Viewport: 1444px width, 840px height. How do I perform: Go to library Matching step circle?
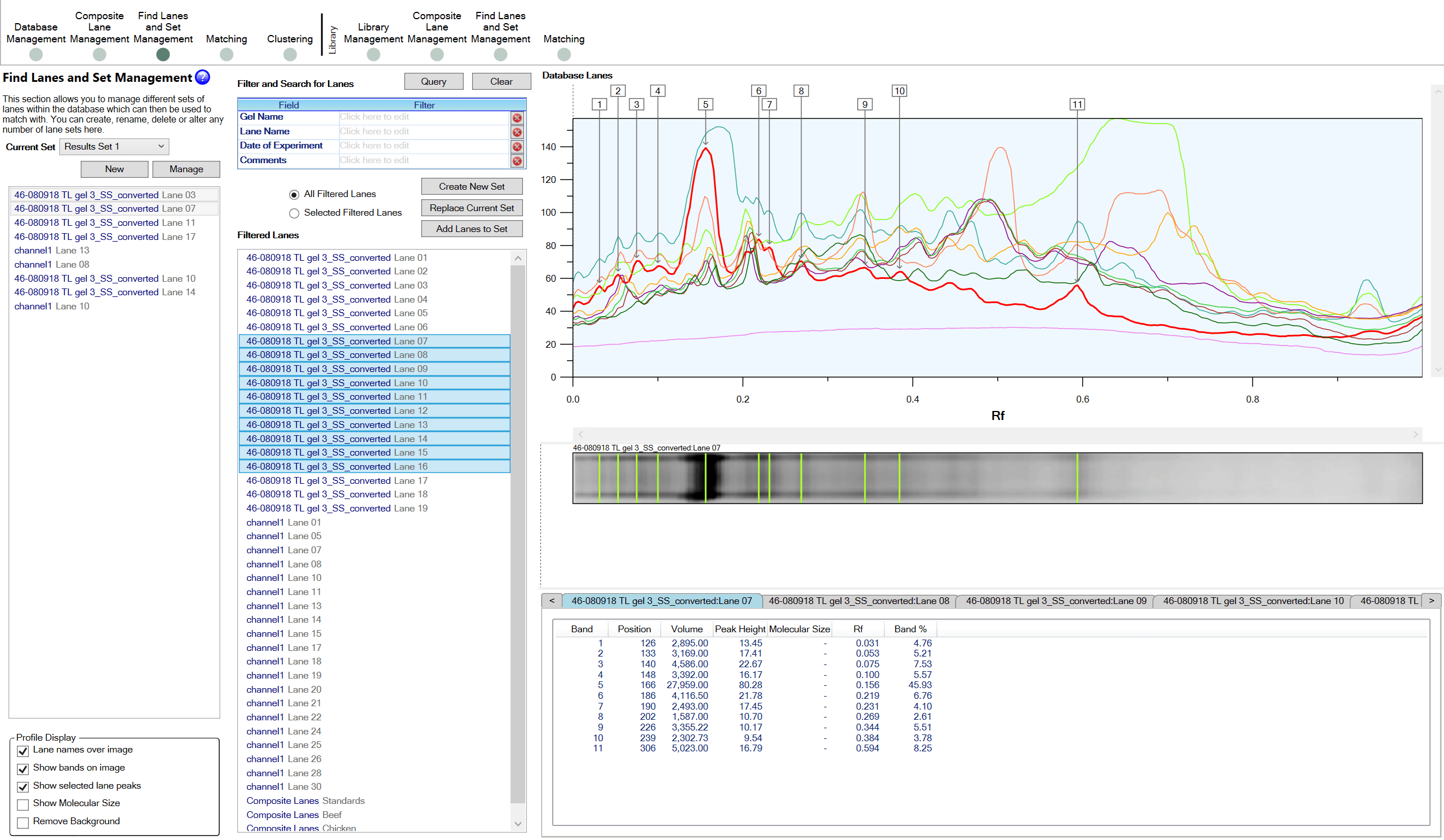coord(564,54)
